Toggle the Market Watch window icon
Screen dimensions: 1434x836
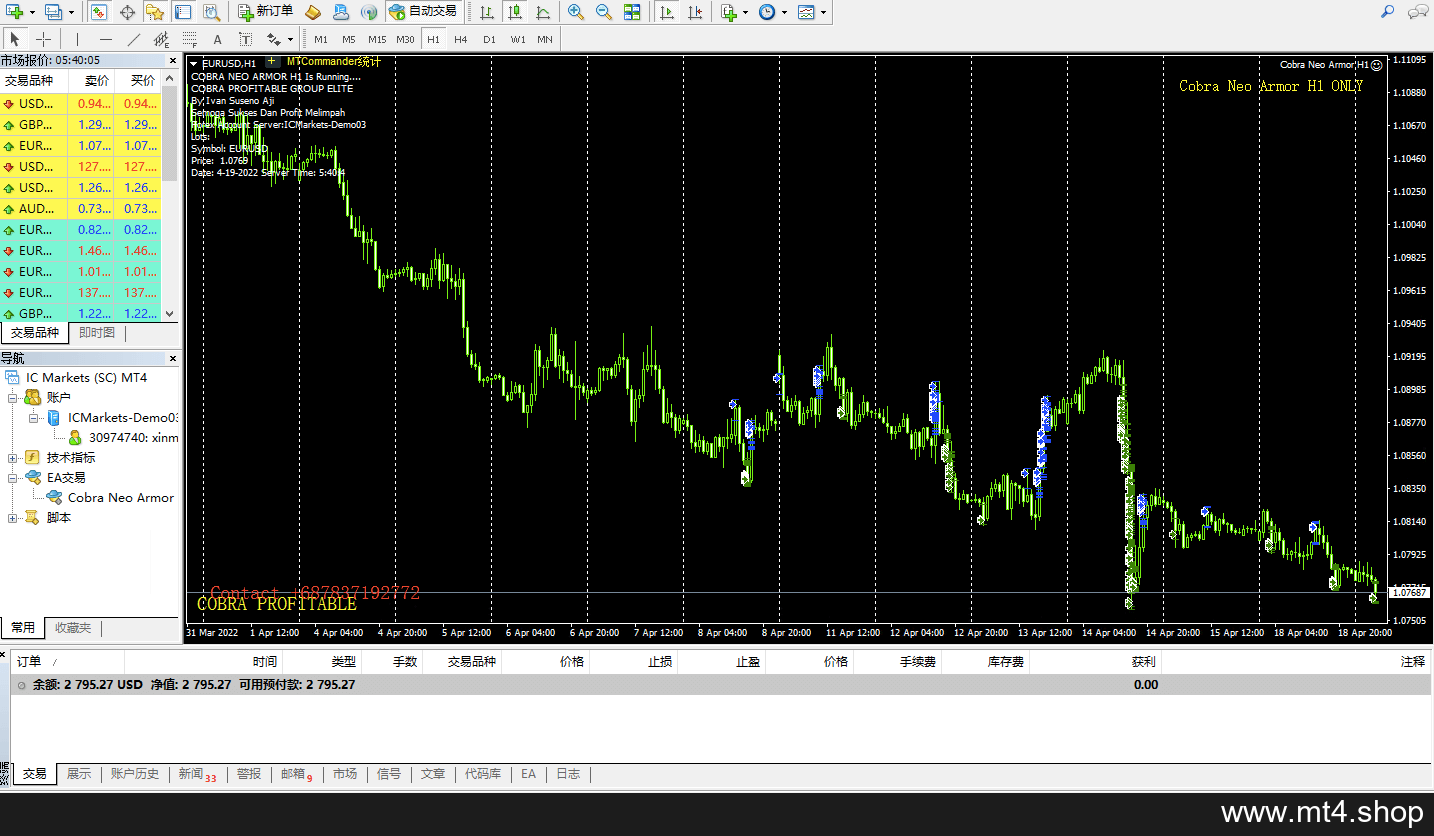coord(99,12)
